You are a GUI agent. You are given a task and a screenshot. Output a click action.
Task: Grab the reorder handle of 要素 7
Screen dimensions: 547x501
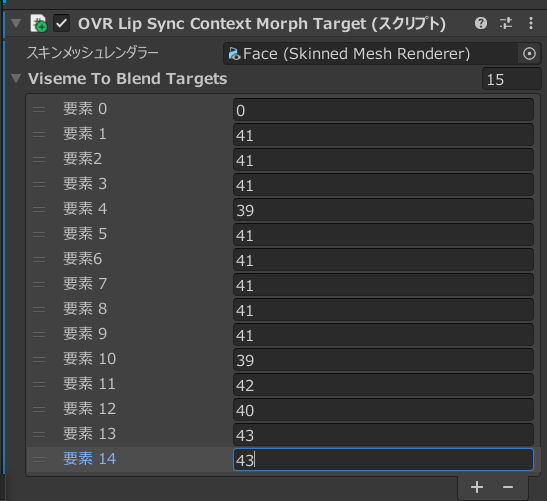[x=39, y=284]
